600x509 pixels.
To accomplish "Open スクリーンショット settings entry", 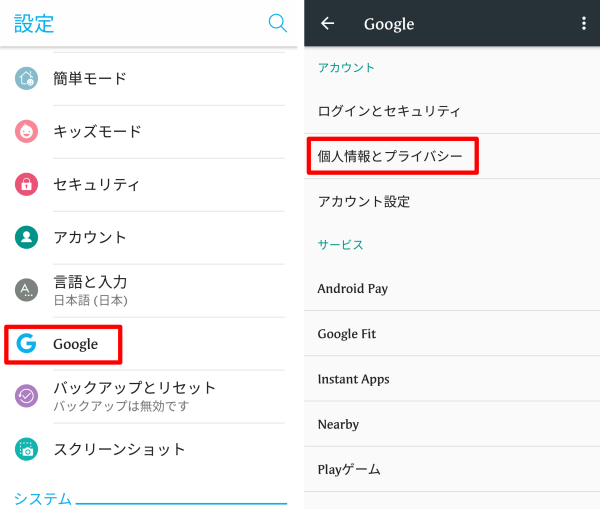I will [149, 449].
